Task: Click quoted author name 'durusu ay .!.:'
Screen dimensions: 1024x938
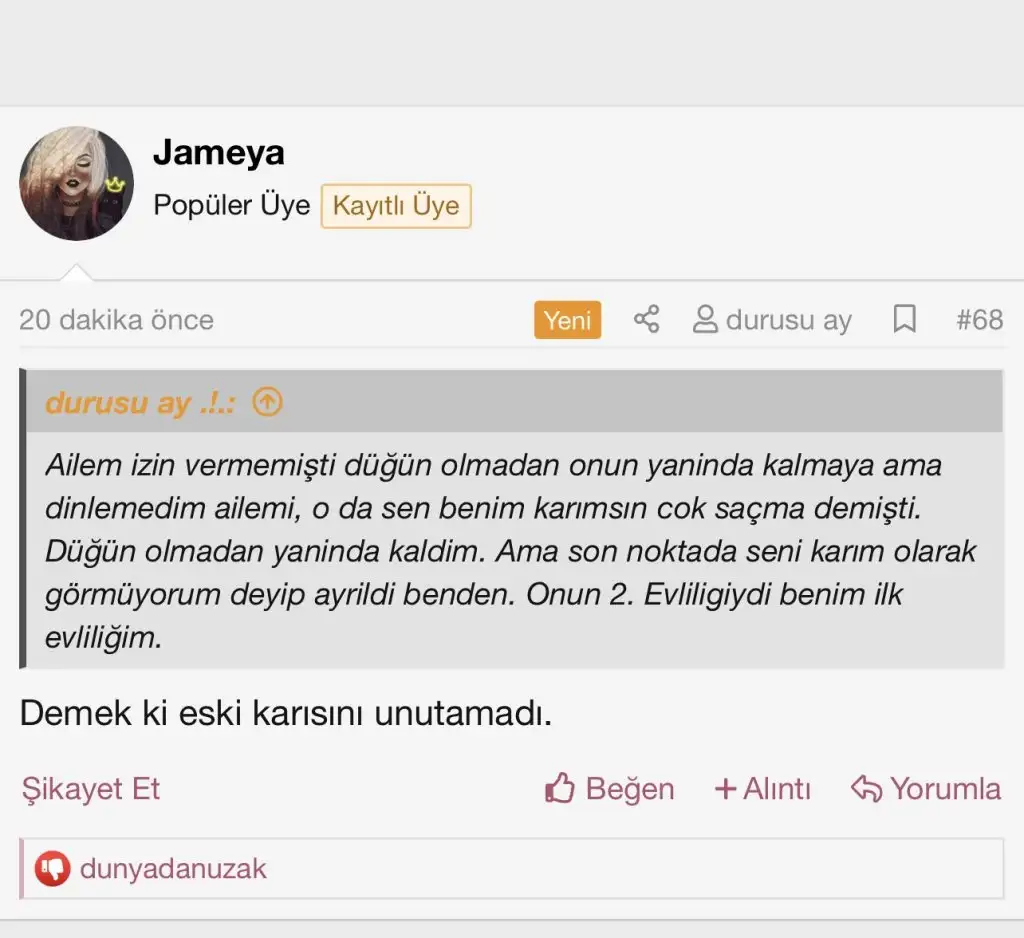Action: [x=140, y=403]
